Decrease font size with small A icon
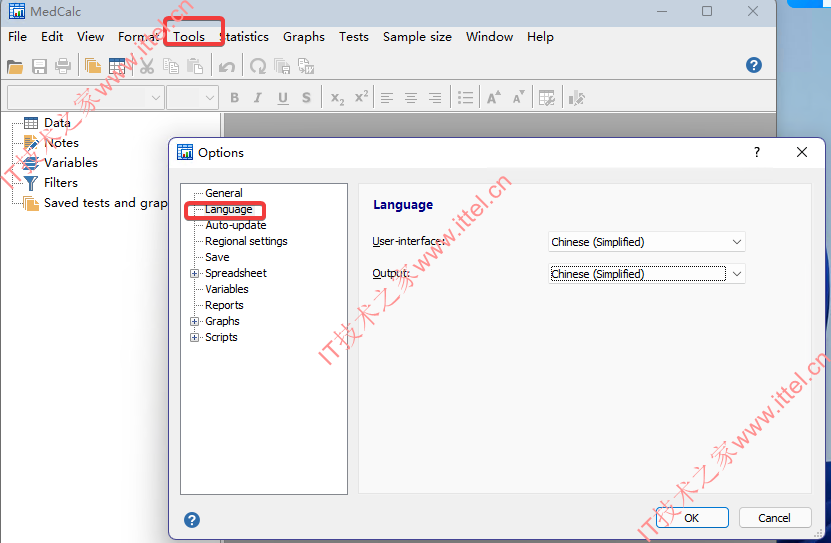This screenshot has height=543, width=831. [x=518, y=98]
